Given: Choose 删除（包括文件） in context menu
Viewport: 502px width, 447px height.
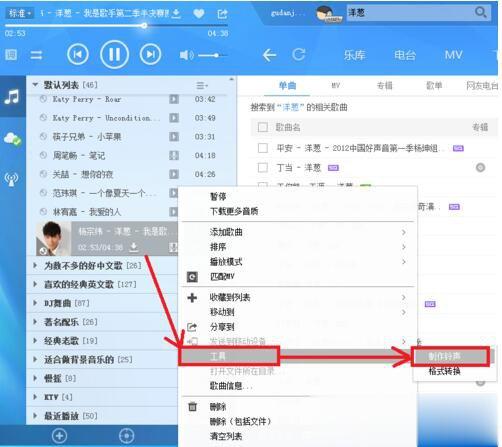Looking at the screenshot, I should [x=240, y=422].
